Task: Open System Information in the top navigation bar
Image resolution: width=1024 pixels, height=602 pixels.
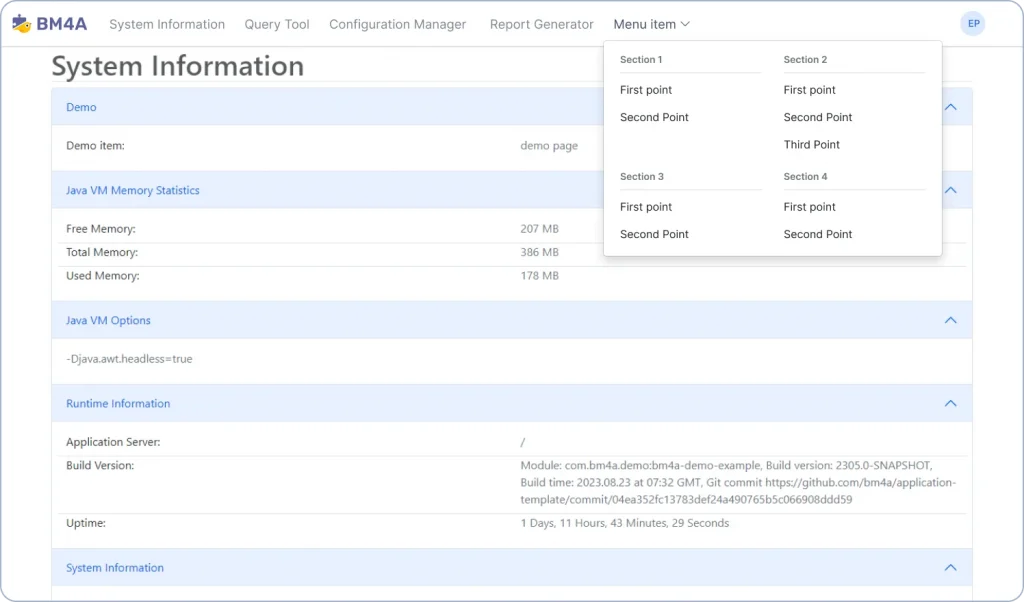Action: (167, 24)
